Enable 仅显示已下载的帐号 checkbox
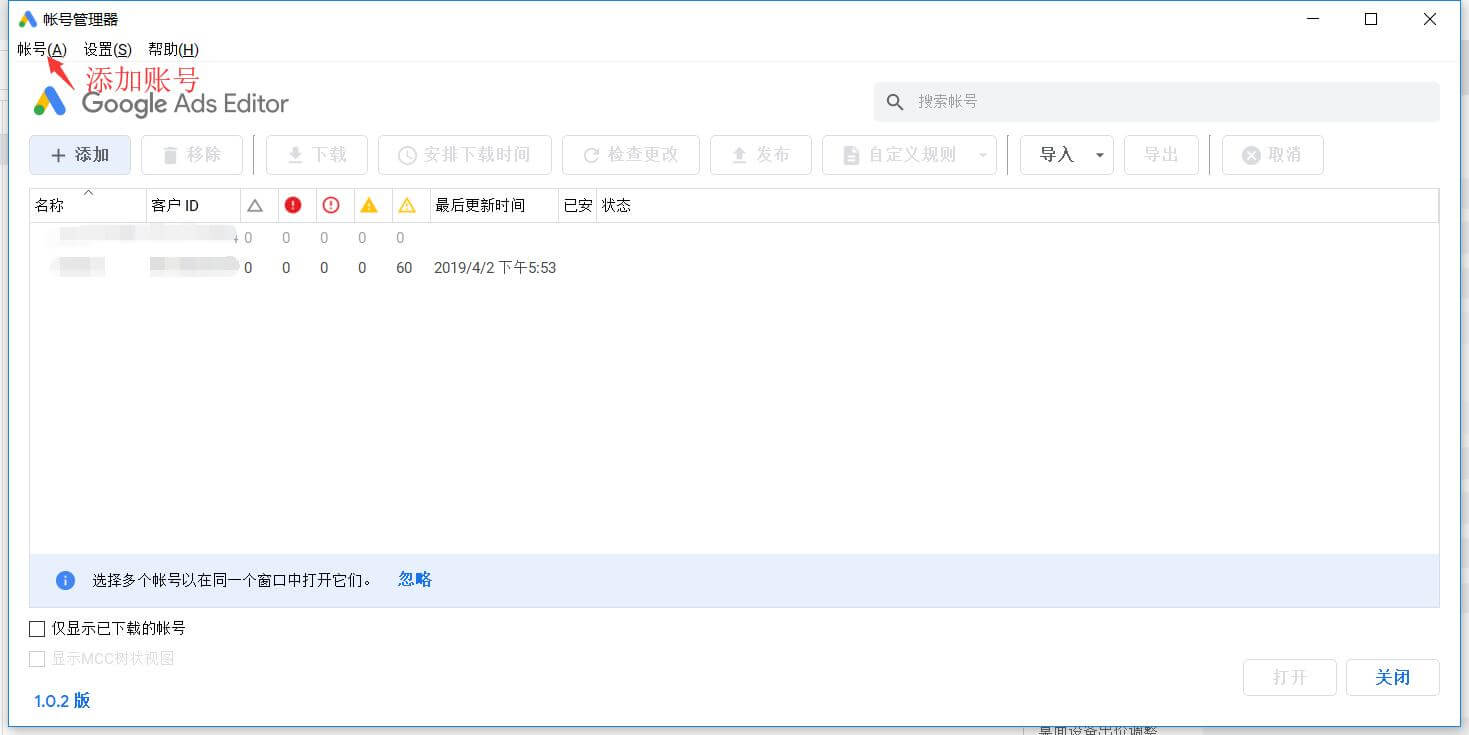Viewport: 1469px width, 735px height. [x=38, y=629]
